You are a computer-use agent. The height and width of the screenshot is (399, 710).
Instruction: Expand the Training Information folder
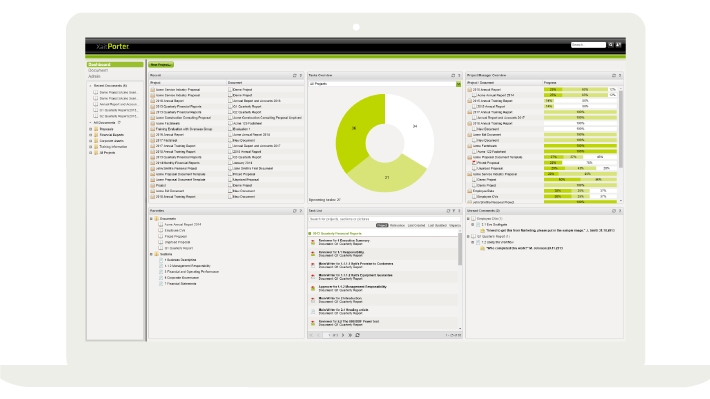coord(91,147)
